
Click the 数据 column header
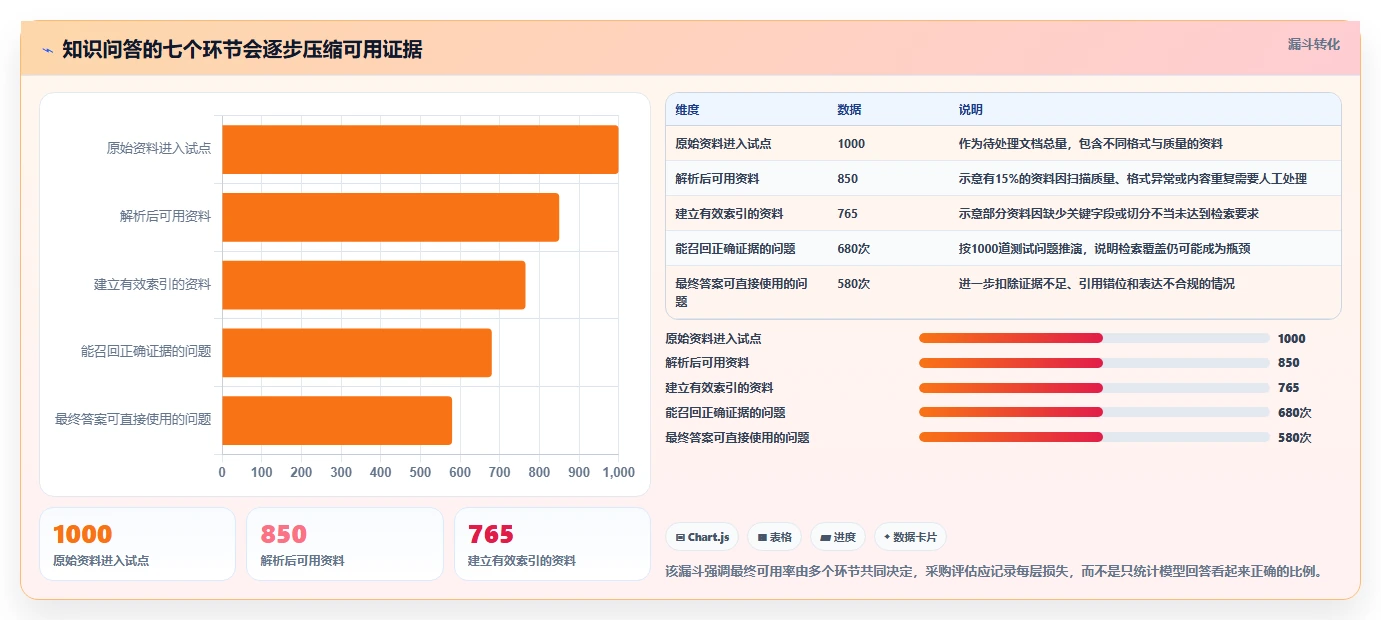849,110
